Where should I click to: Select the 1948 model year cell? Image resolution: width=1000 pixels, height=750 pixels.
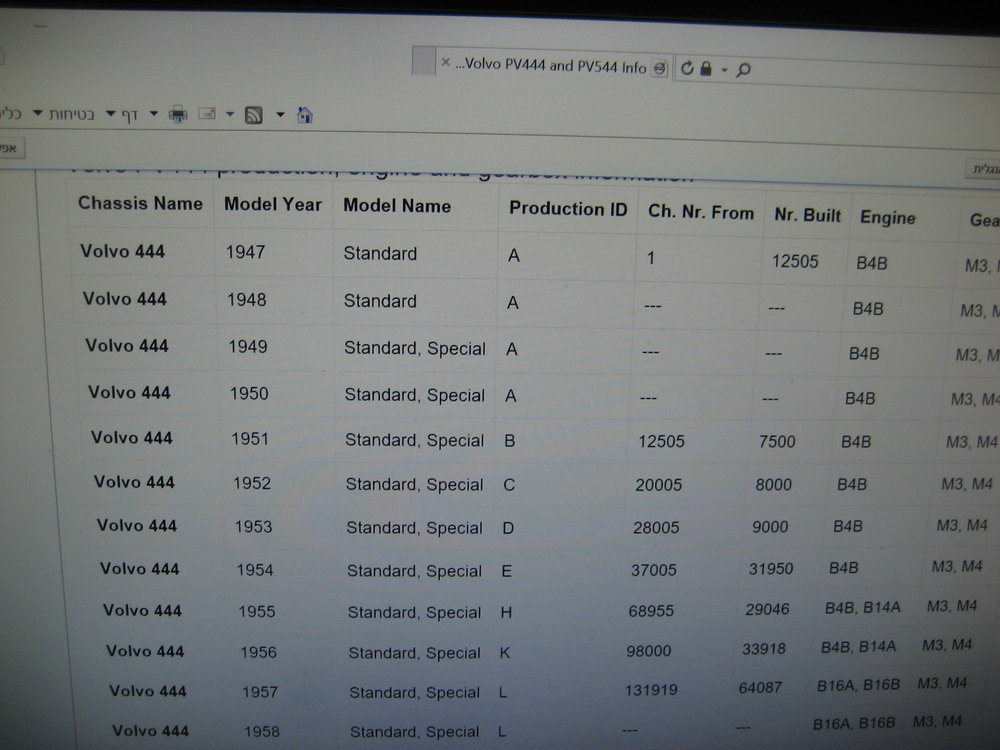247,299
